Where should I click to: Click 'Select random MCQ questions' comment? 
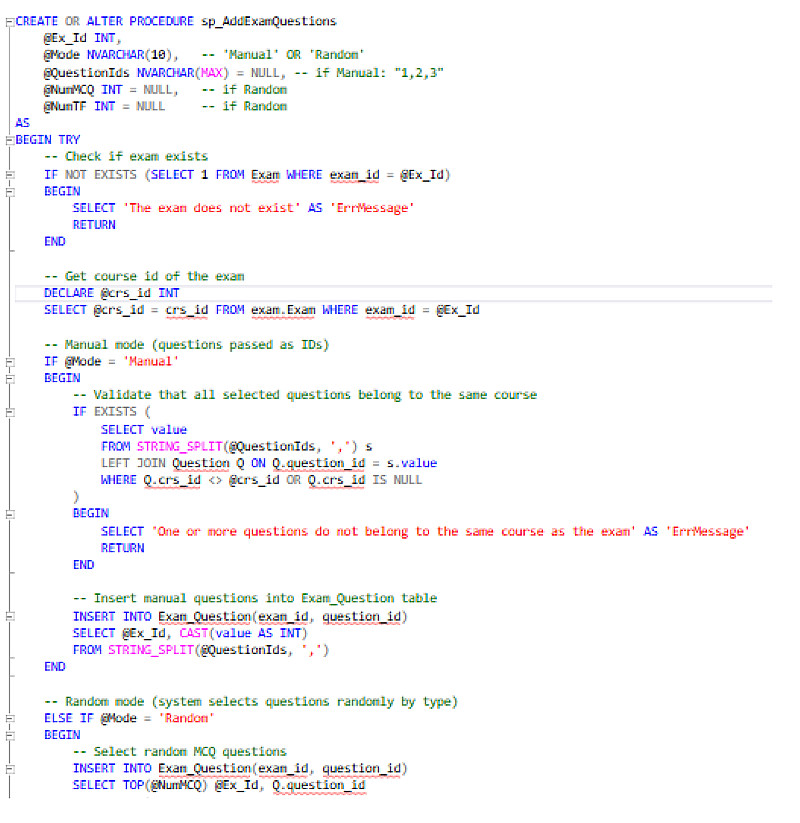[180, 752]
